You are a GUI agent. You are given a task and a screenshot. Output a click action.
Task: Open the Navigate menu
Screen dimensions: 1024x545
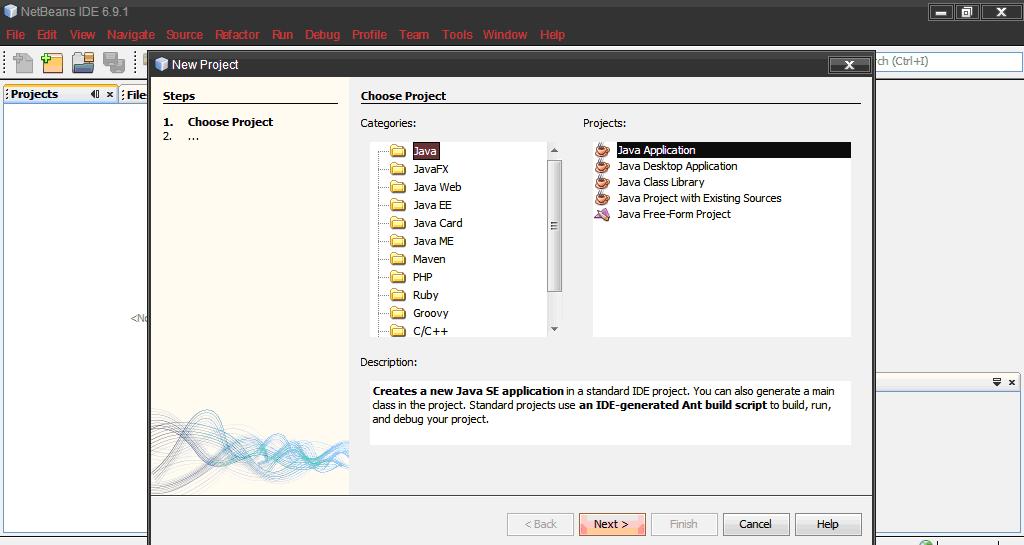(131, 35)
